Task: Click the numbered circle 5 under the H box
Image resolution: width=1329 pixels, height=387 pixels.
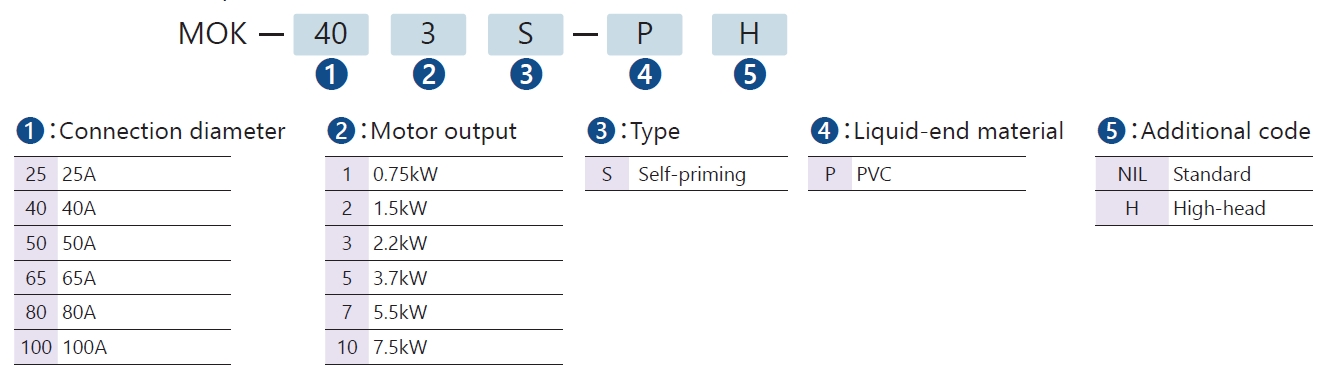Action: click(x=750, y=74)
